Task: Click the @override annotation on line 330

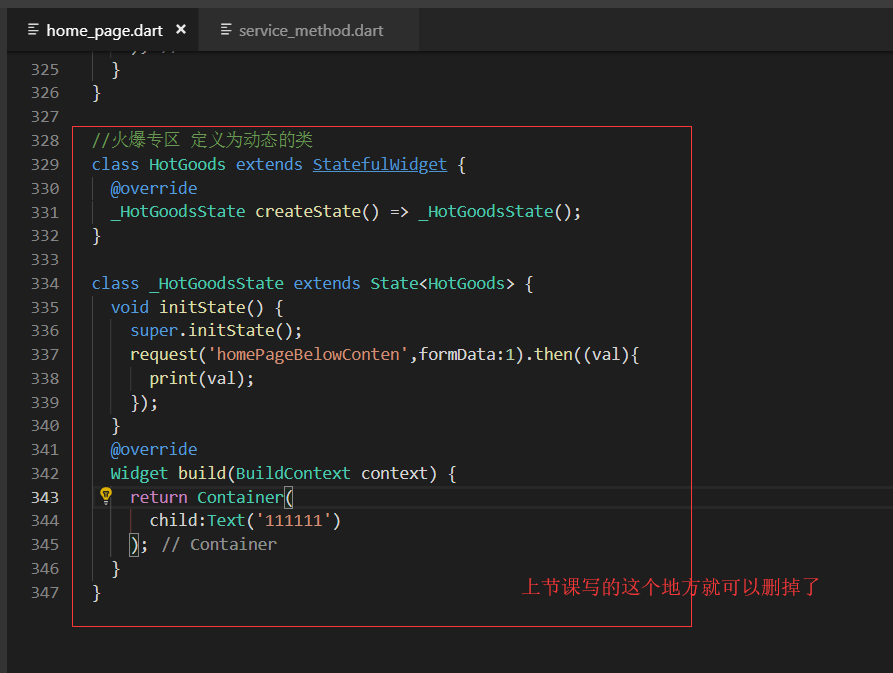Action: click(154, 188)
